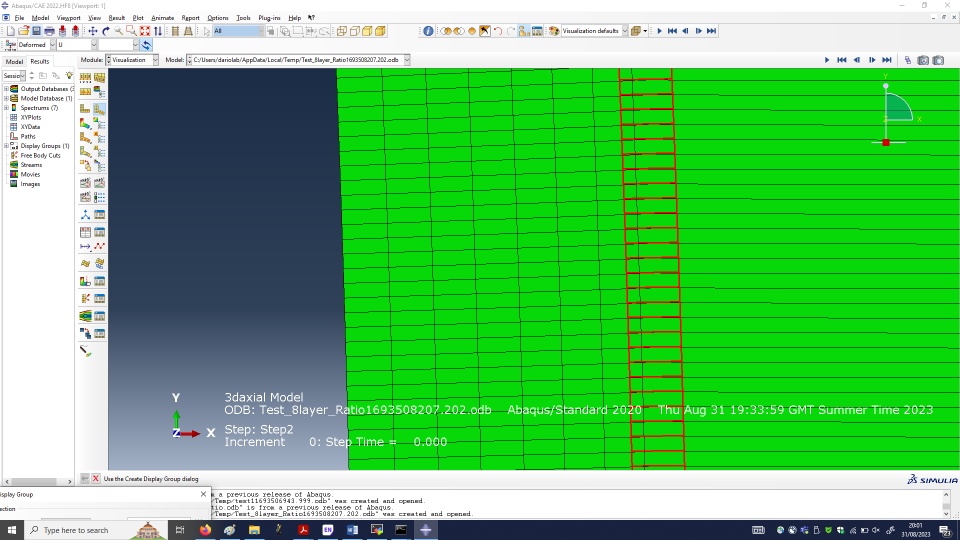
Task: Click the Replace Selected display group icon
Action: 446,31
